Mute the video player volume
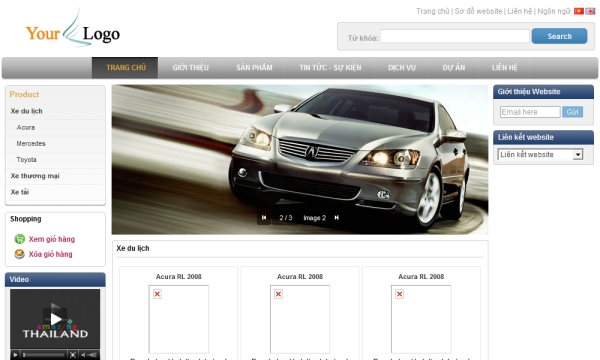Image resolution: width=600 pixels, height=360 pixels. (x=83, y=355)
